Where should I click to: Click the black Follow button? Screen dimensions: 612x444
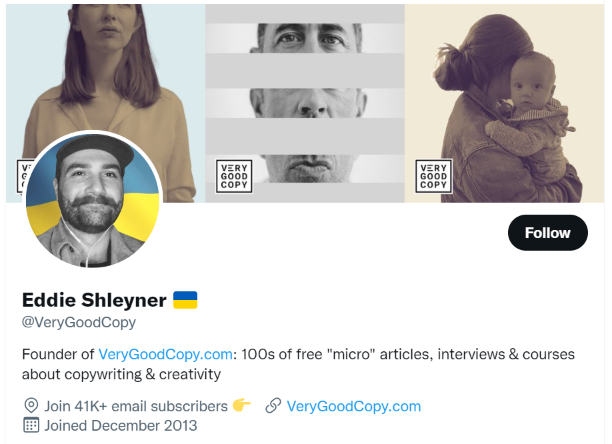tap(548, 233)
